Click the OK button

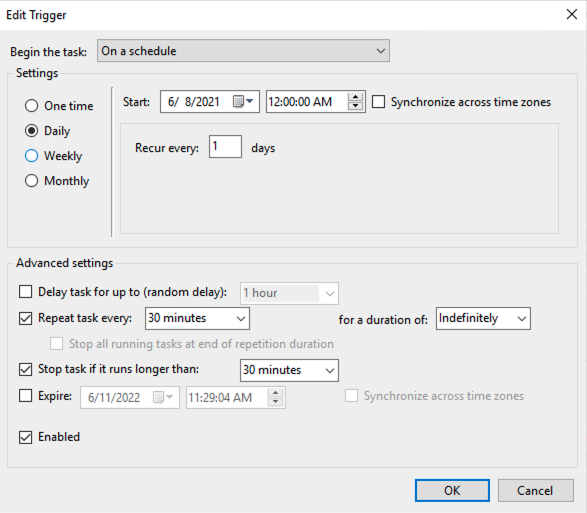(452, 491)
